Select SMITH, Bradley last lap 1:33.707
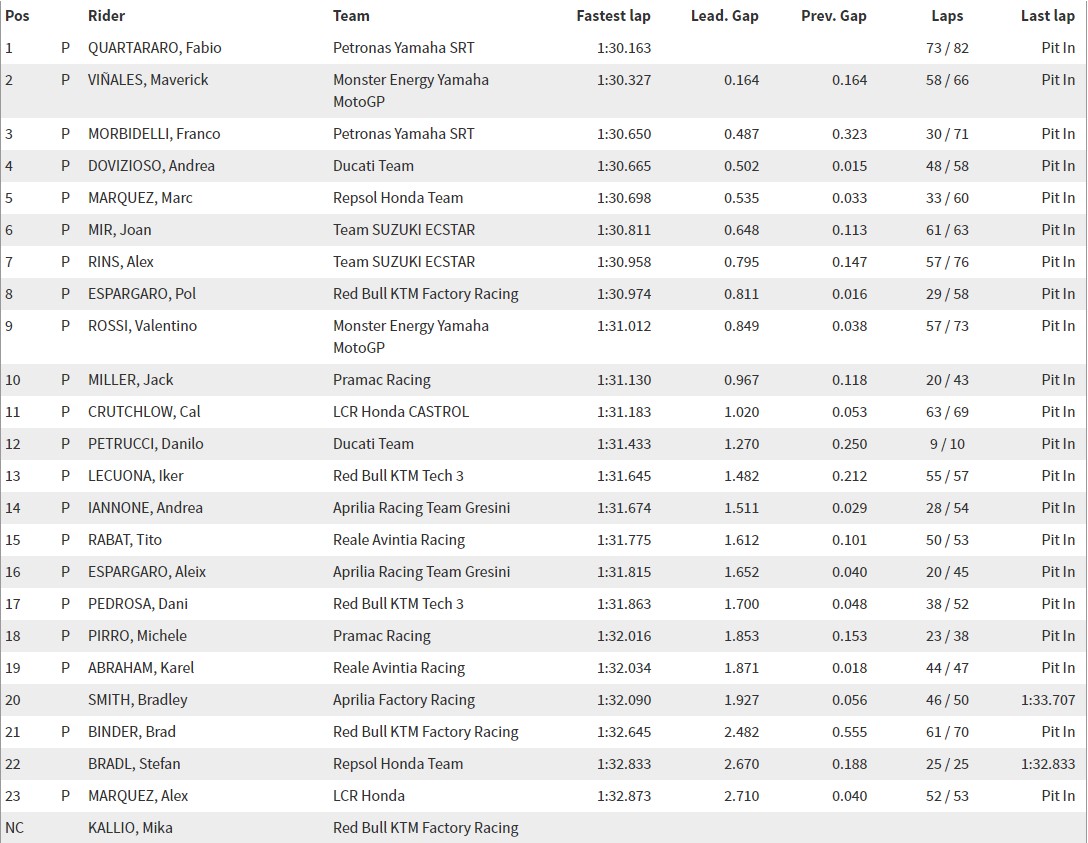This screenshot has width=1088, height=843. pyautogui.click(x=1048, y=699)
